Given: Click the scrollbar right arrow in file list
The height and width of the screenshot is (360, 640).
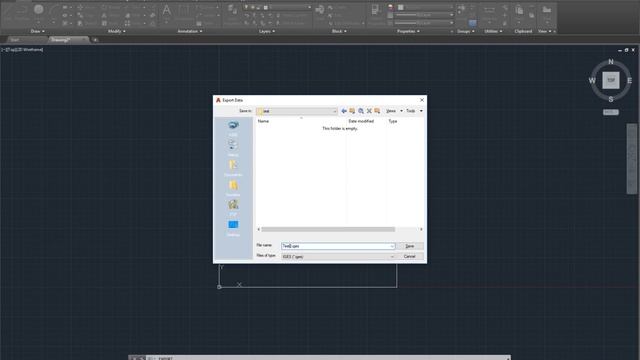Looking at the screenshot, I should [421, 229].
